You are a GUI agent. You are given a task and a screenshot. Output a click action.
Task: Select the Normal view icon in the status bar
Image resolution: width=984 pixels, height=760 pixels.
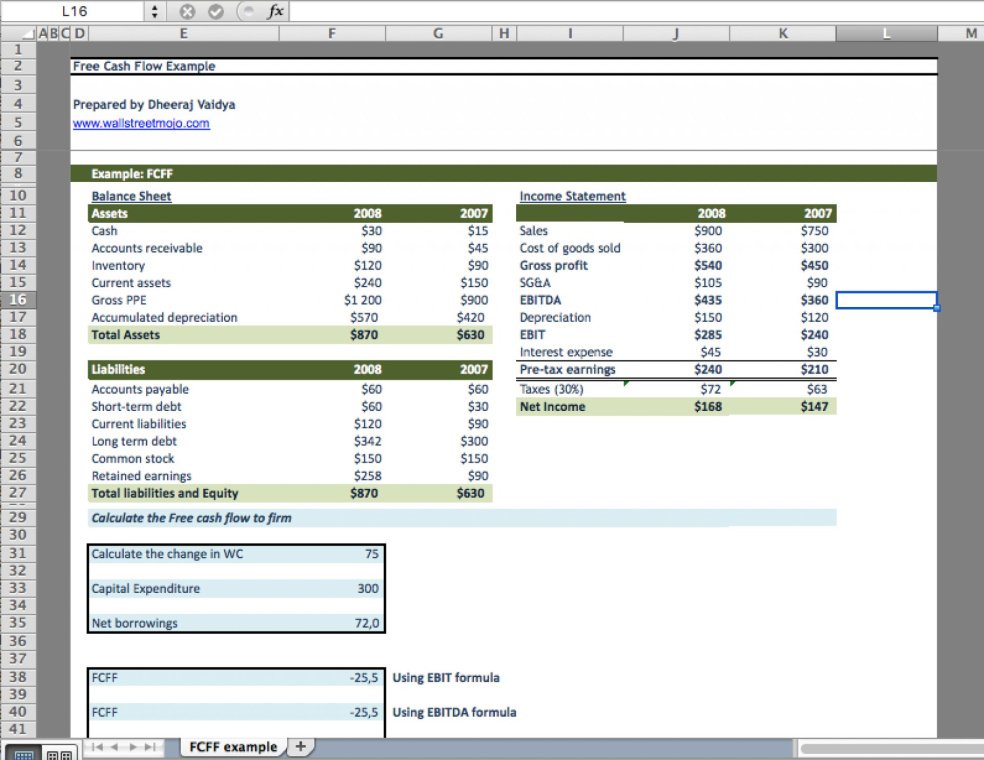tap(25, 751)
